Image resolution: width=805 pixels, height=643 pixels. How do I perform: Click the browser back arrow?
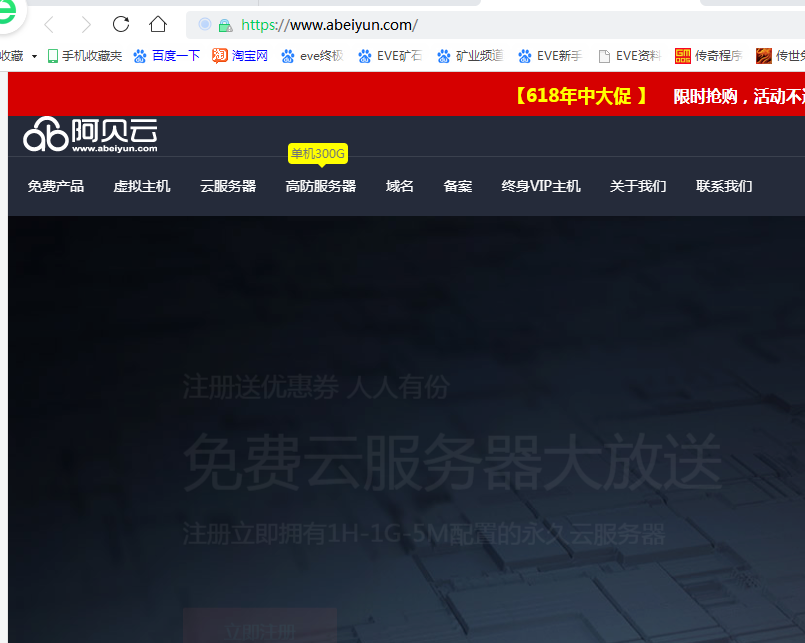pos(49,24)
